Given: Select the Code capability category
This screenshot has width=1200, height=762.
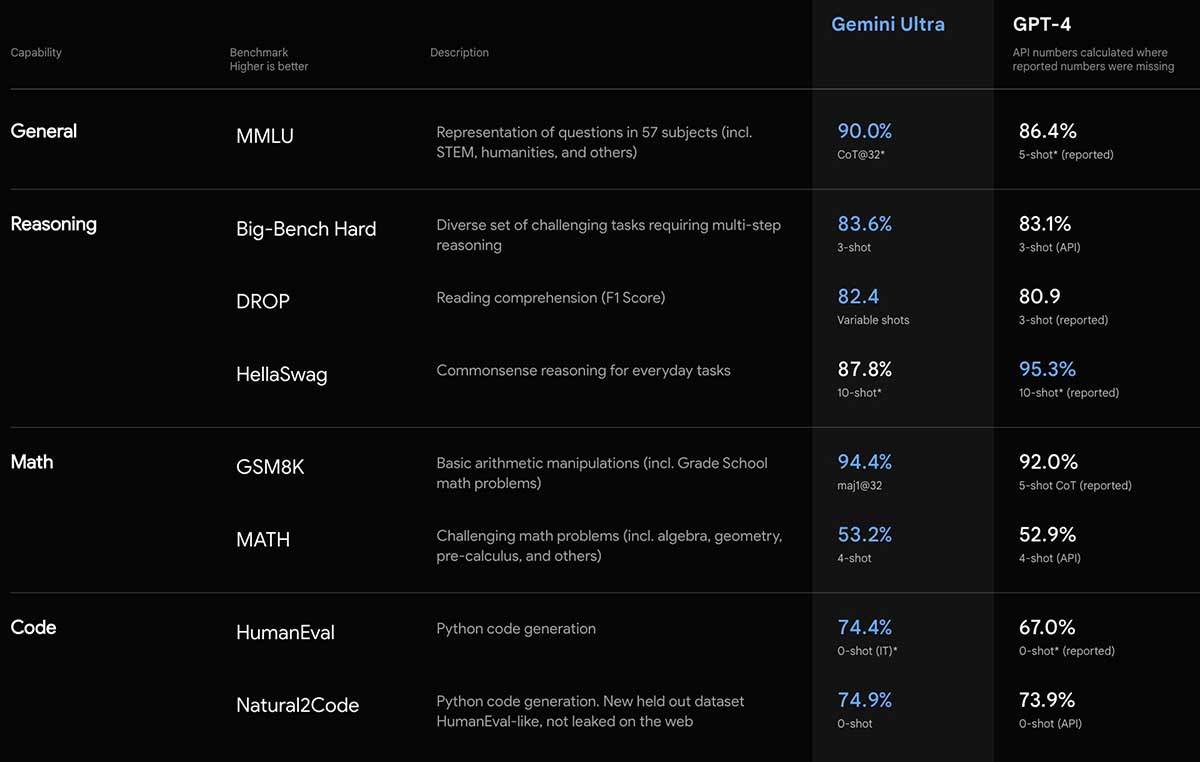Looking at the screenshot, I should pyautogui.click(x=33, y=628).
